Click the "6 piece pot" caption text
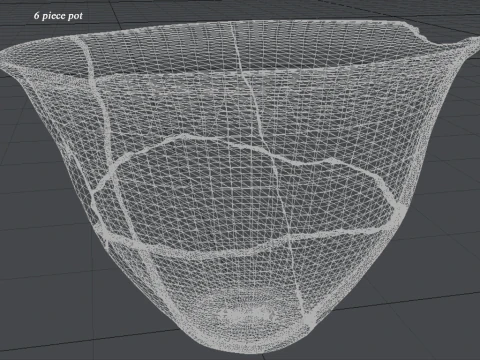480x360 pixels. pyautogui.click(x=58, y=16)
